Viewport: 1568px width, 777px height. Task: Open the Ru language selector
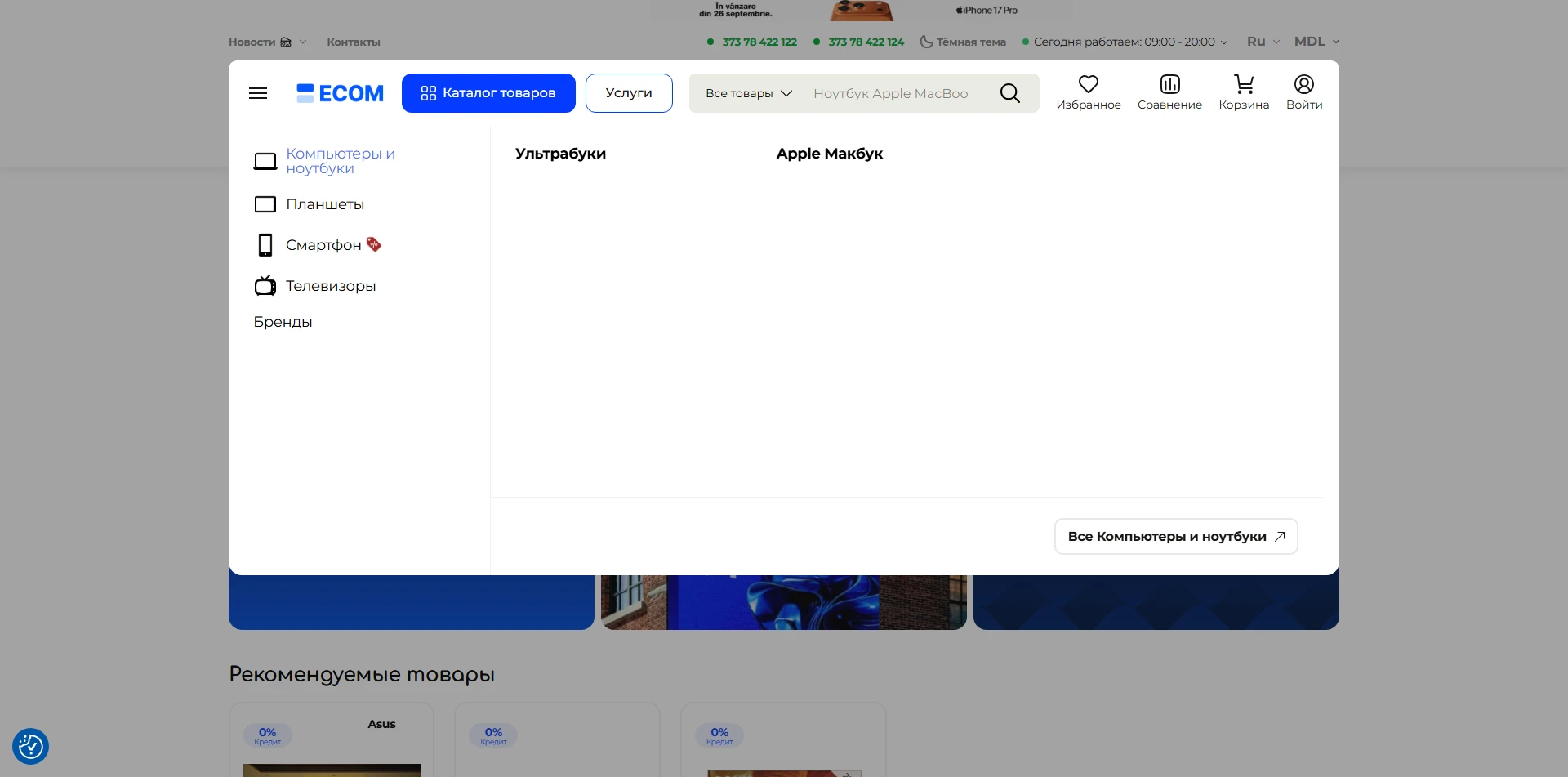1263,42
